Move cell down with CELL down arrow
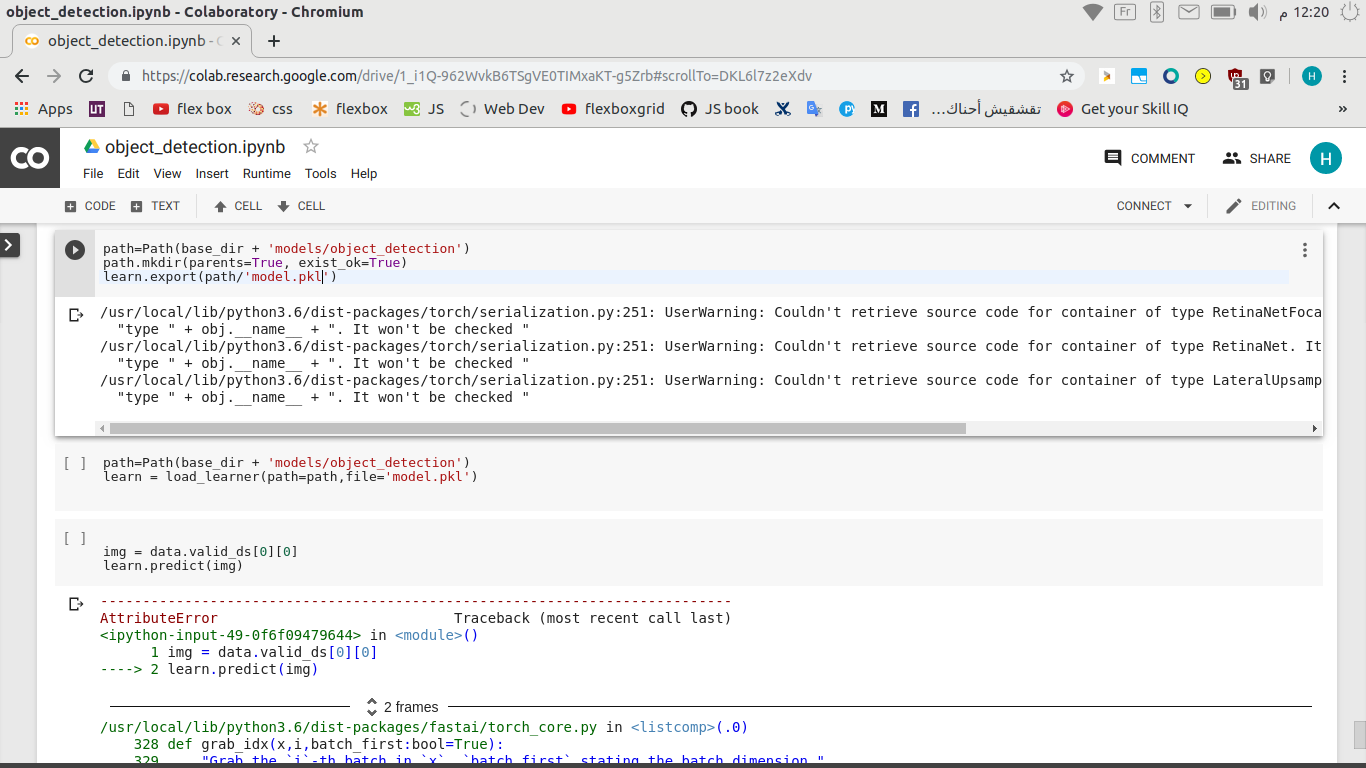This screenshot has height=768, width=1366. 301,206
